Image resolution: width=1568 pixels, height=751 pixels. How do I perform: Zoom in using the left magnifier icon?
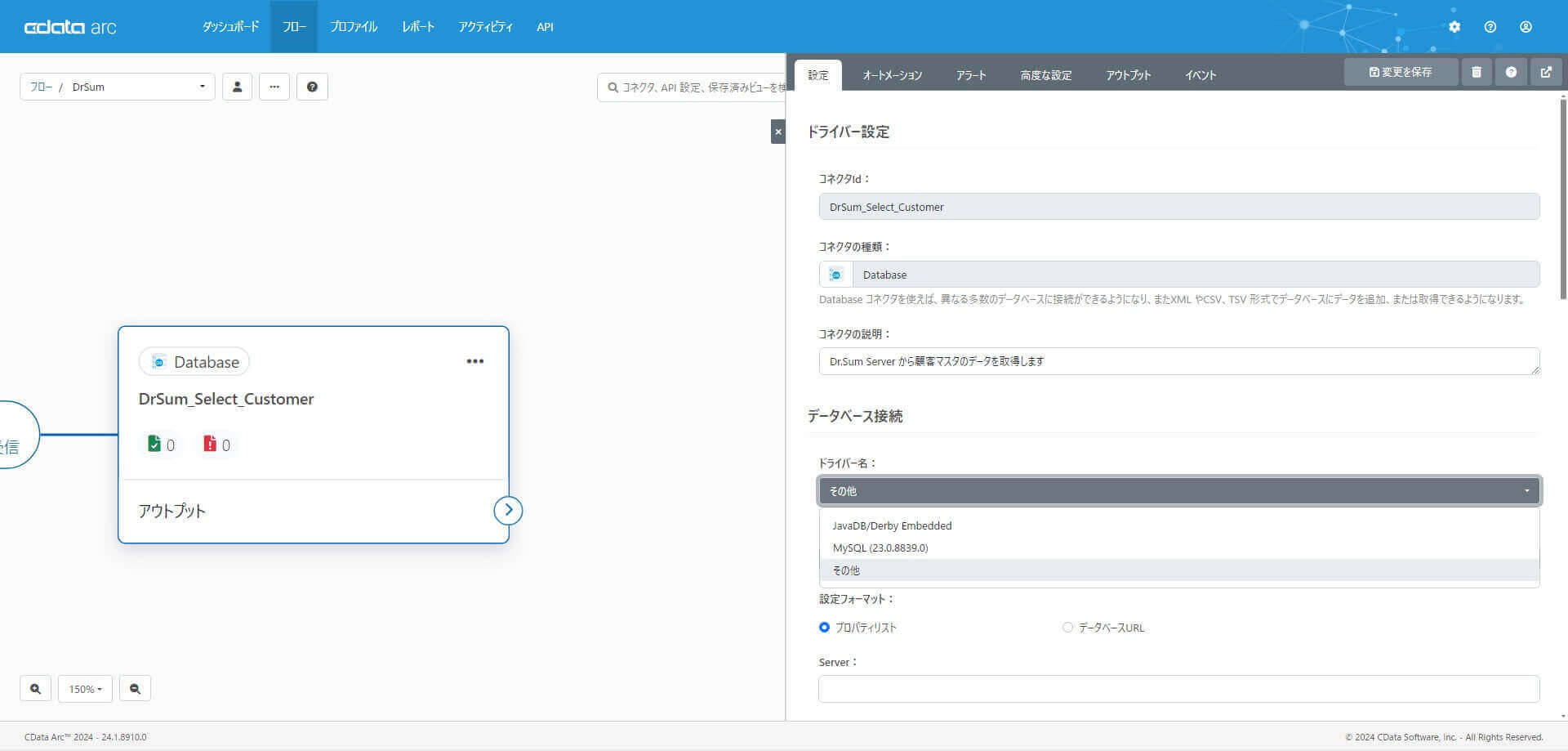[35, 688]
